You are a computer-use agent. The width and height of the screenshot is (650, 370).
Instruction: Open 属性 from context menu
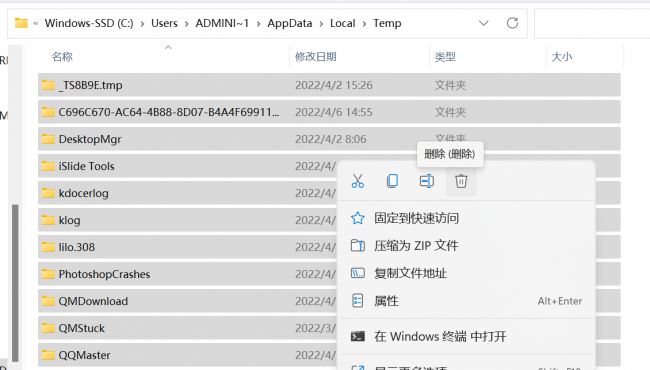pyautogui.click(x=466, y=300)
